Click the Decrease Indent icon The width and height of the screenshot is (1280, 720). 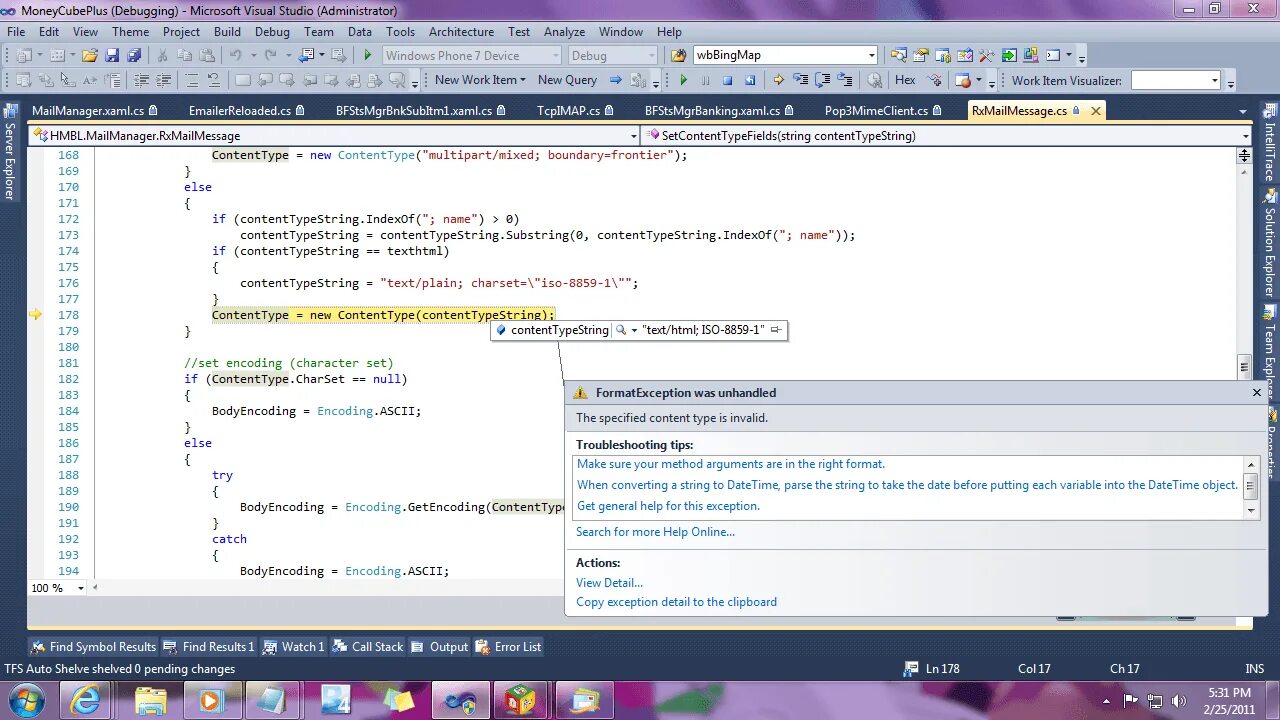[x=141, y=80]
